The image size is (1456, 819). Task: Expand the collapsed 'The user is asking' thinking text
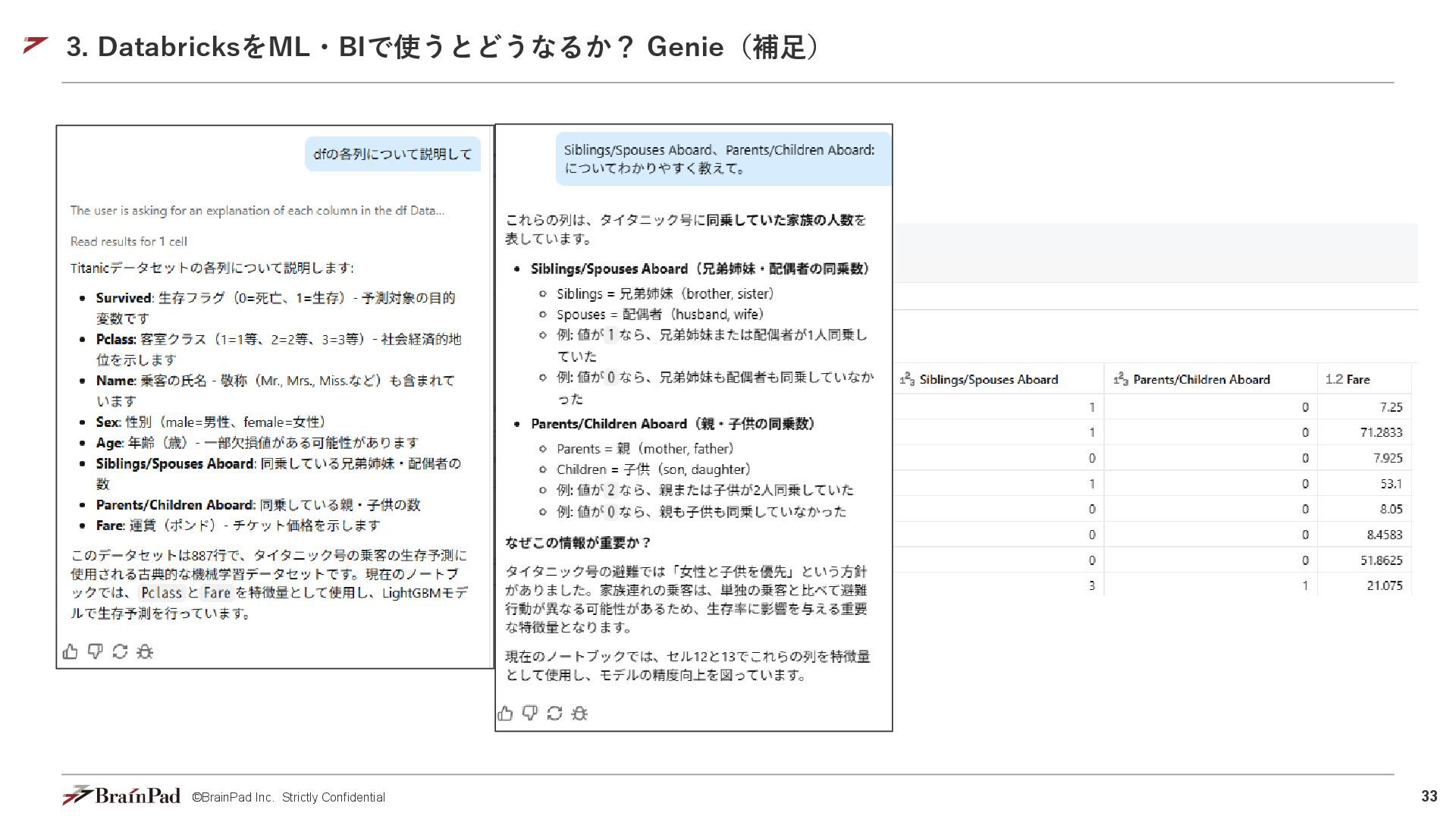tap(257, 211)
